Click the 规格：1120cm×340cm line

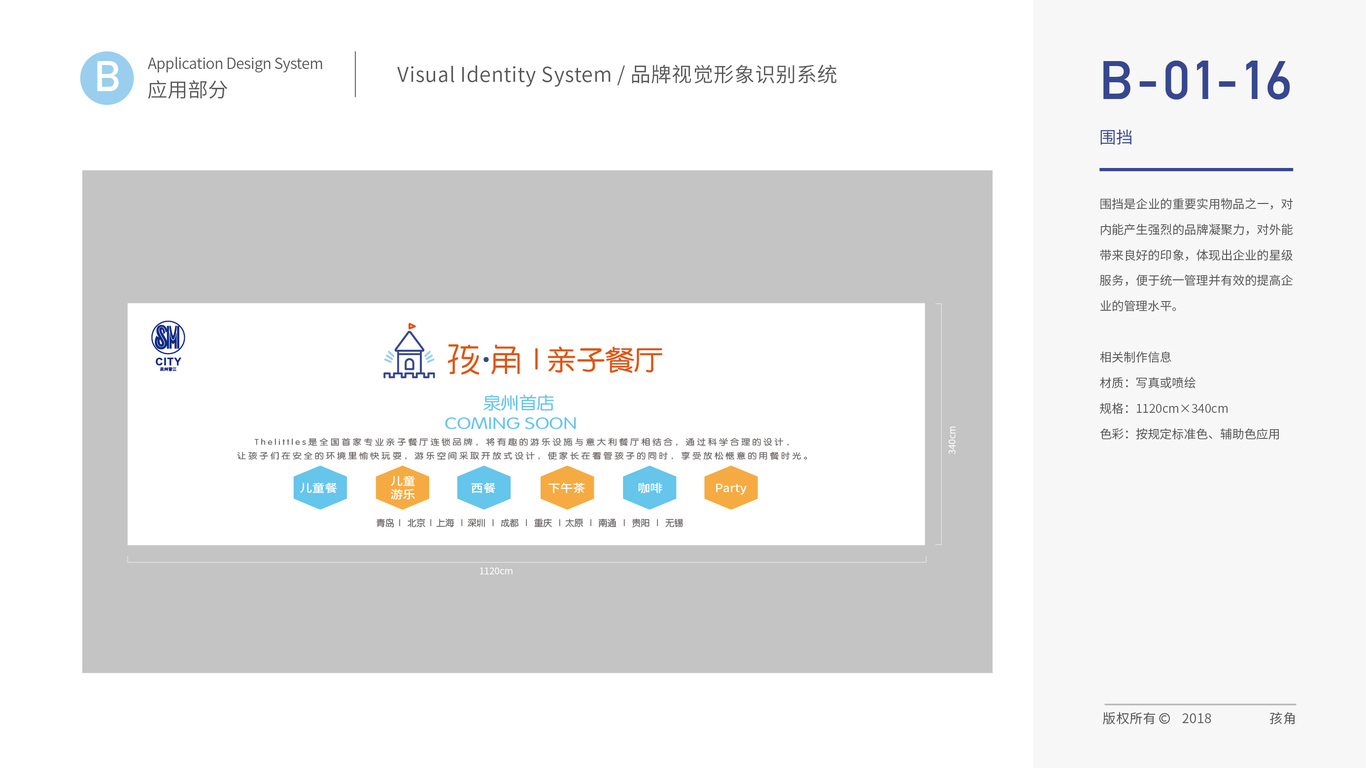[x=1164, y=408]
